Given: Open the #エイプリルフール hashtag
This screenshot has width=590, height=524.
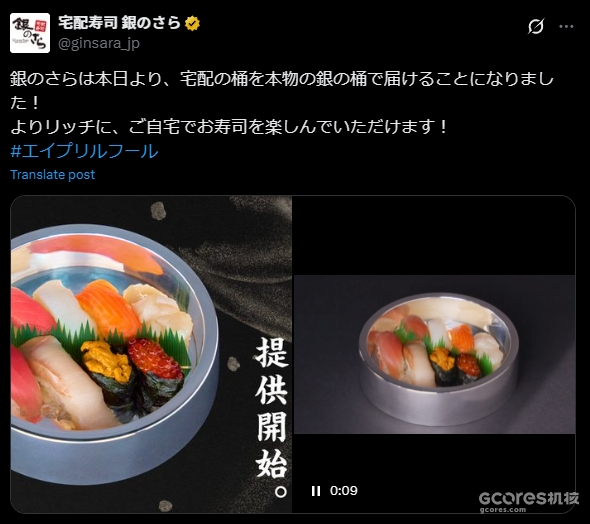Looking at the screenshot, I should pos(84,151).
